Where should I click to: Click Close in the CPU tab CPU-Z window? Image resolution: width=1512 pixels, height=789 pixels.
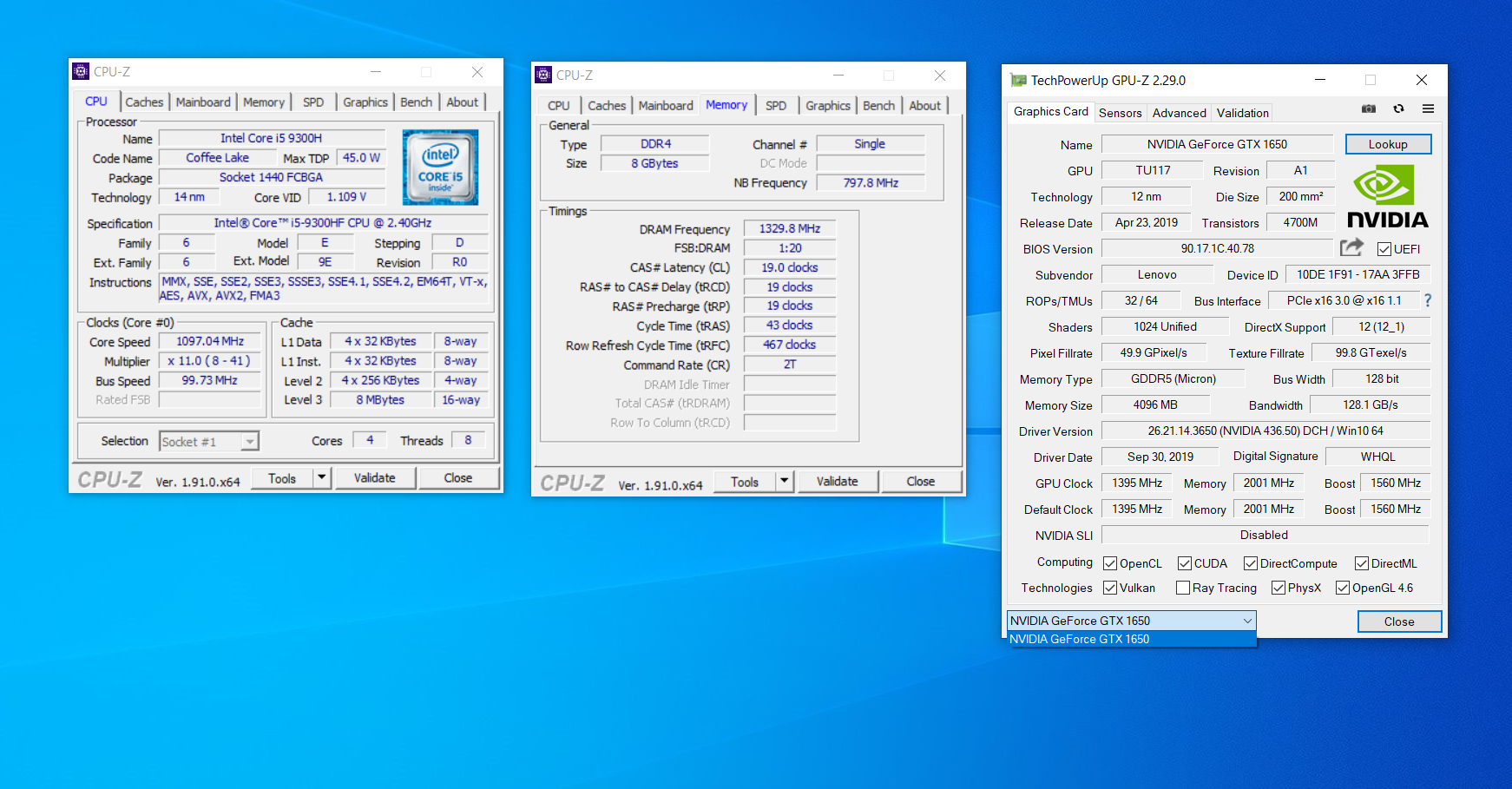pos(458,477)
